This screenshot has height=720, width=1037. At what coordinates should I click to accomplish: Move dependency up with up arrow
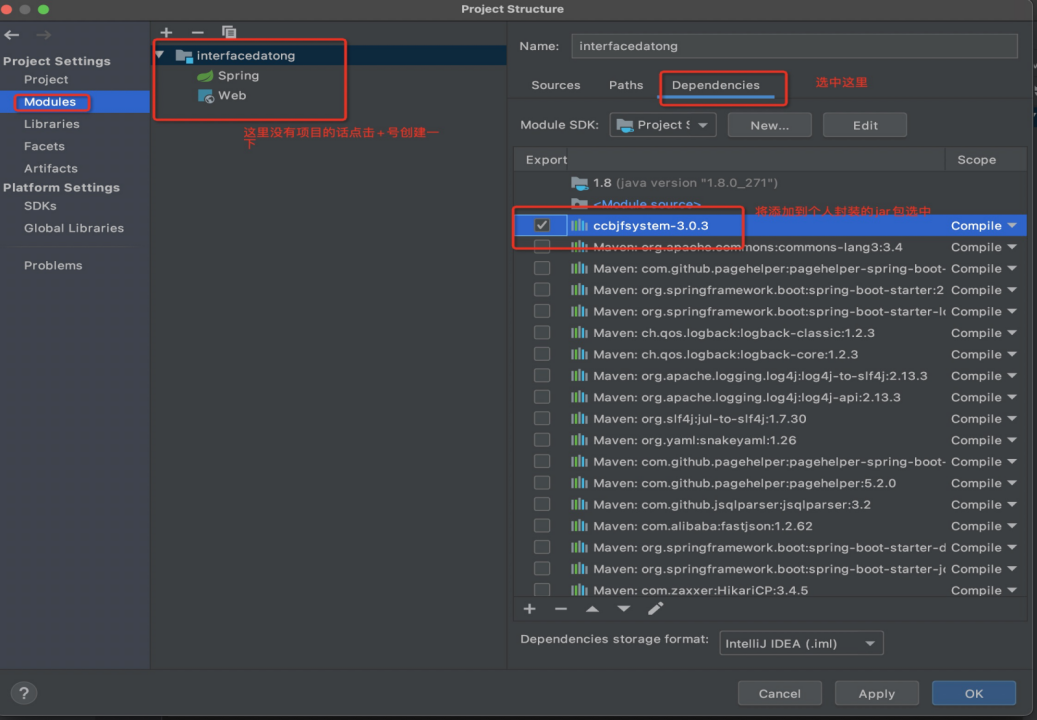[x=592, y=609]
